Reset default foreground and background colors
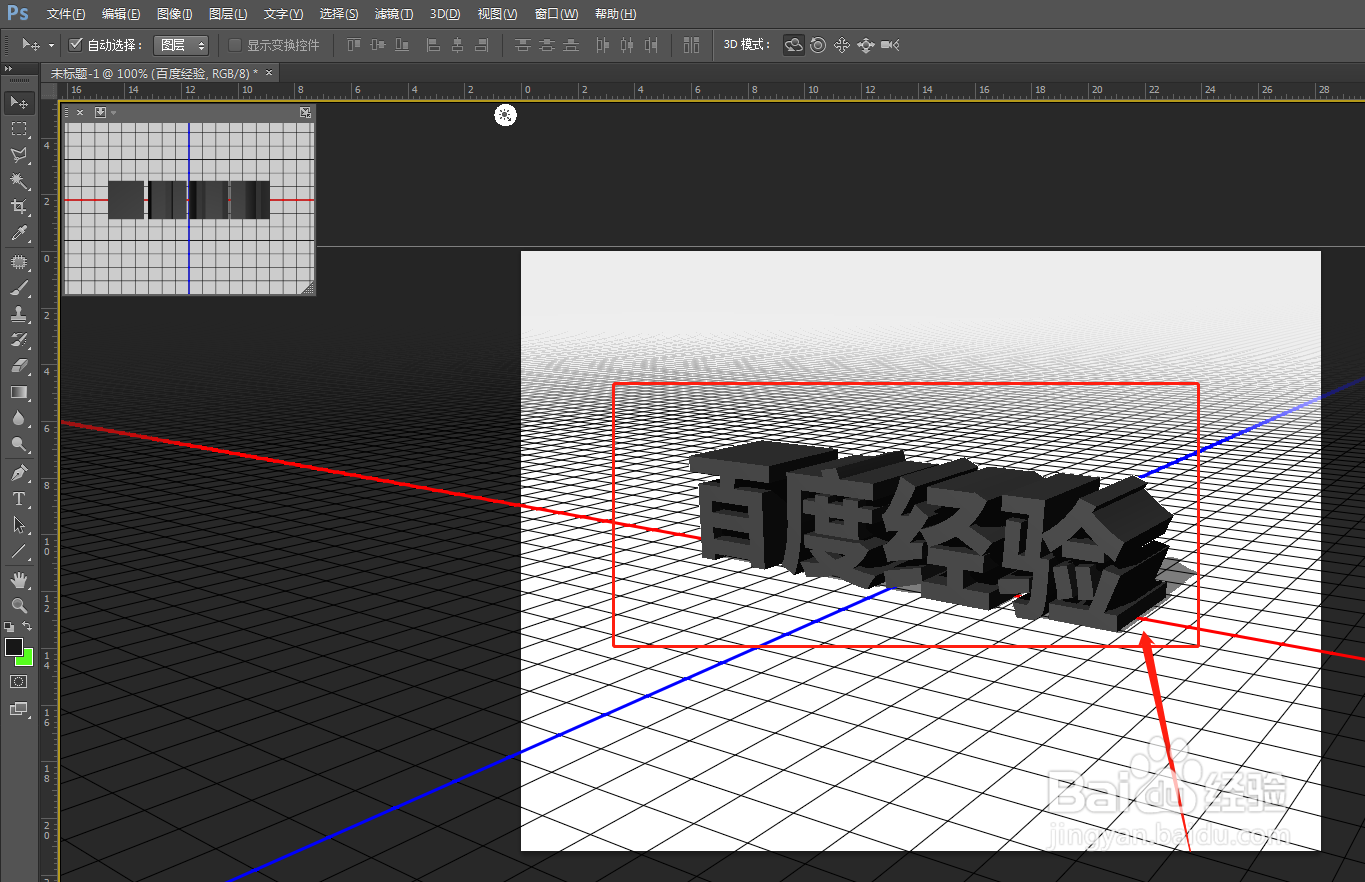Image resolution: width=1365 pixels, height=882 pixels. (x=10, y=627)
